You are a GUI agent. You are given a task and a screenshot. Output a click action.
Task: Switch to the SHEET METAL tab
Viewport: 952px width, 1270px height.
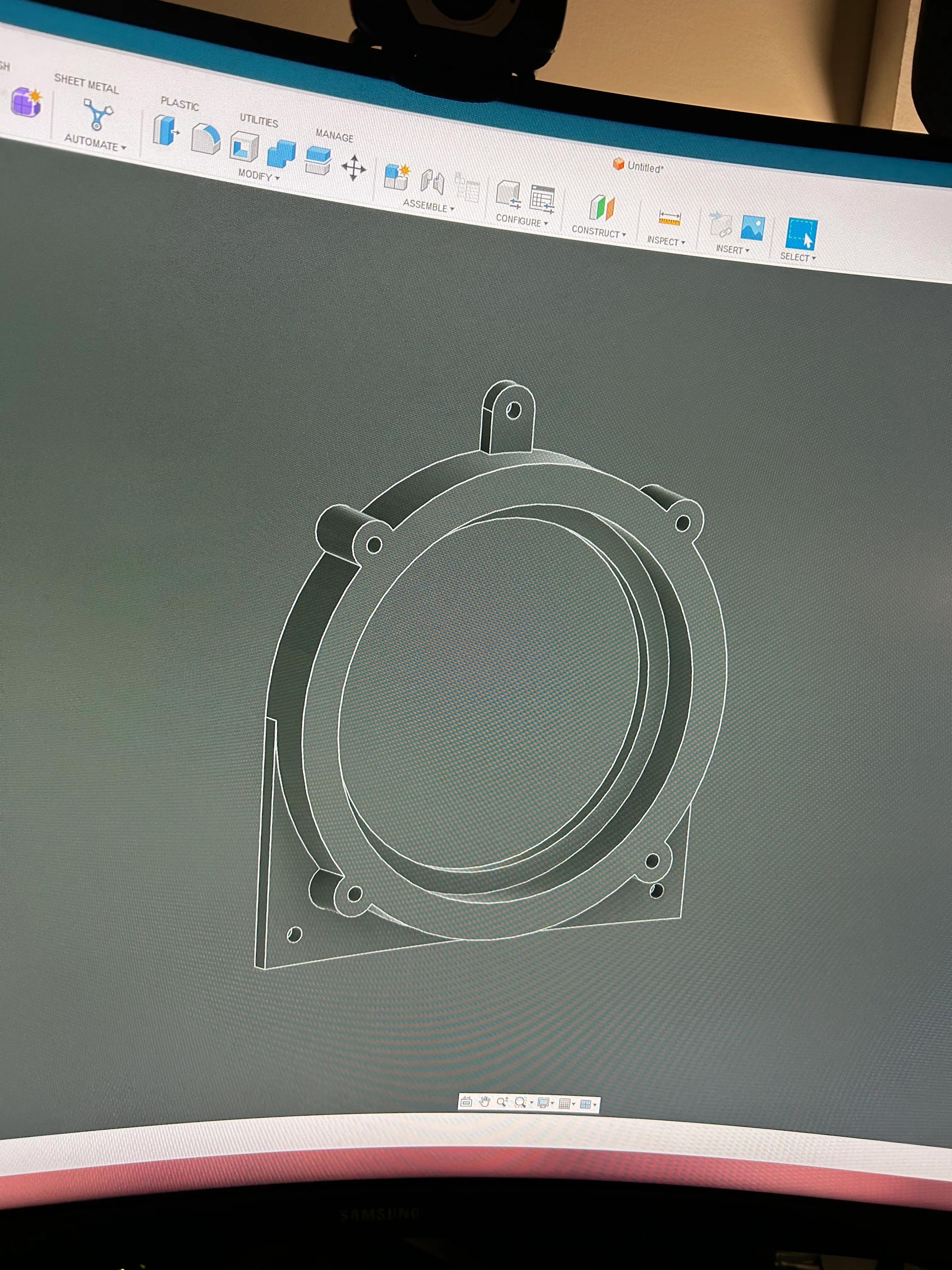pyautogui.click(x=86, y=84)
